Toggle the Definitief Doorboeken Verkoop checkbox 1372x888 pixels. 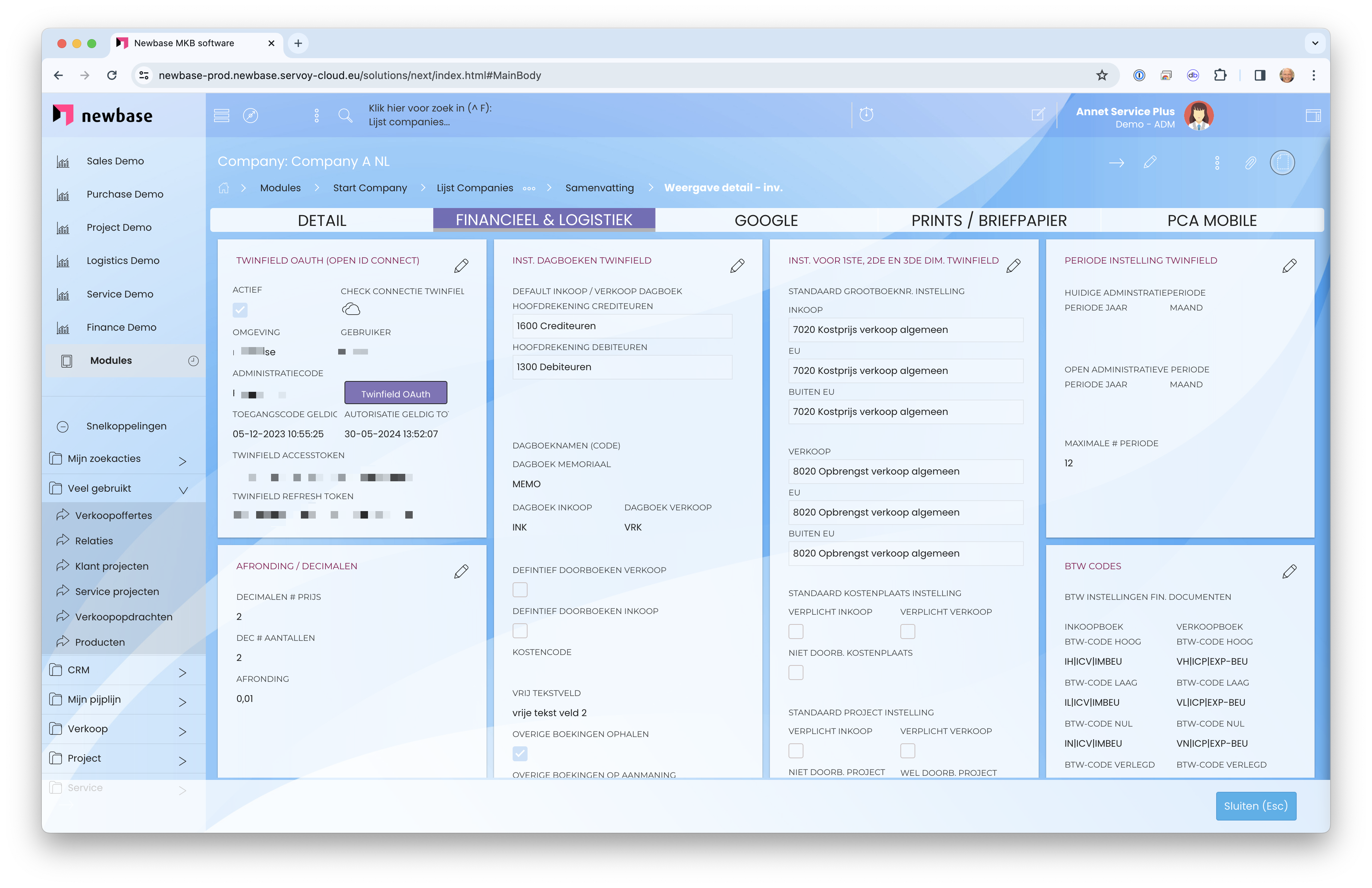point(520,589)
